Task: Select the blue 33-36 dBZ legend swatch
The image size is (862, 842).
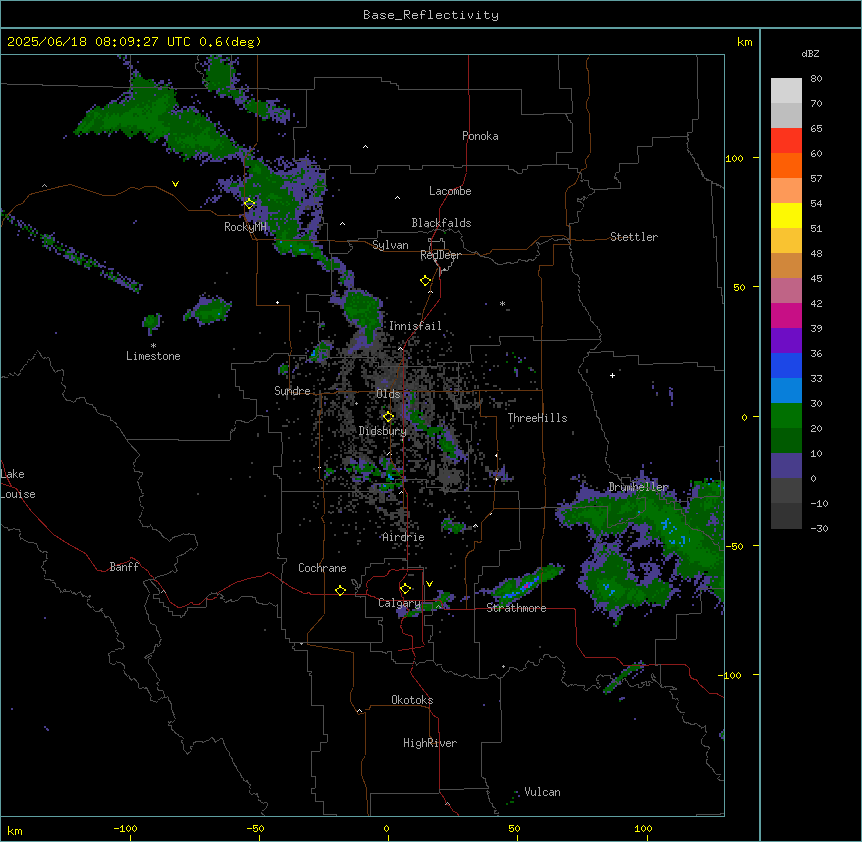Action: 786,366
